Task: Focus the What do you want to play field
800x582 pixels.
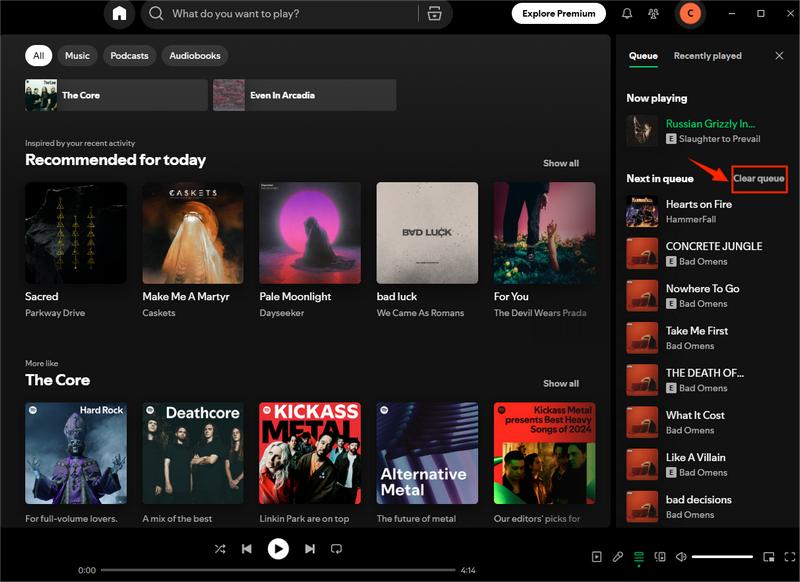Action: 293,14
